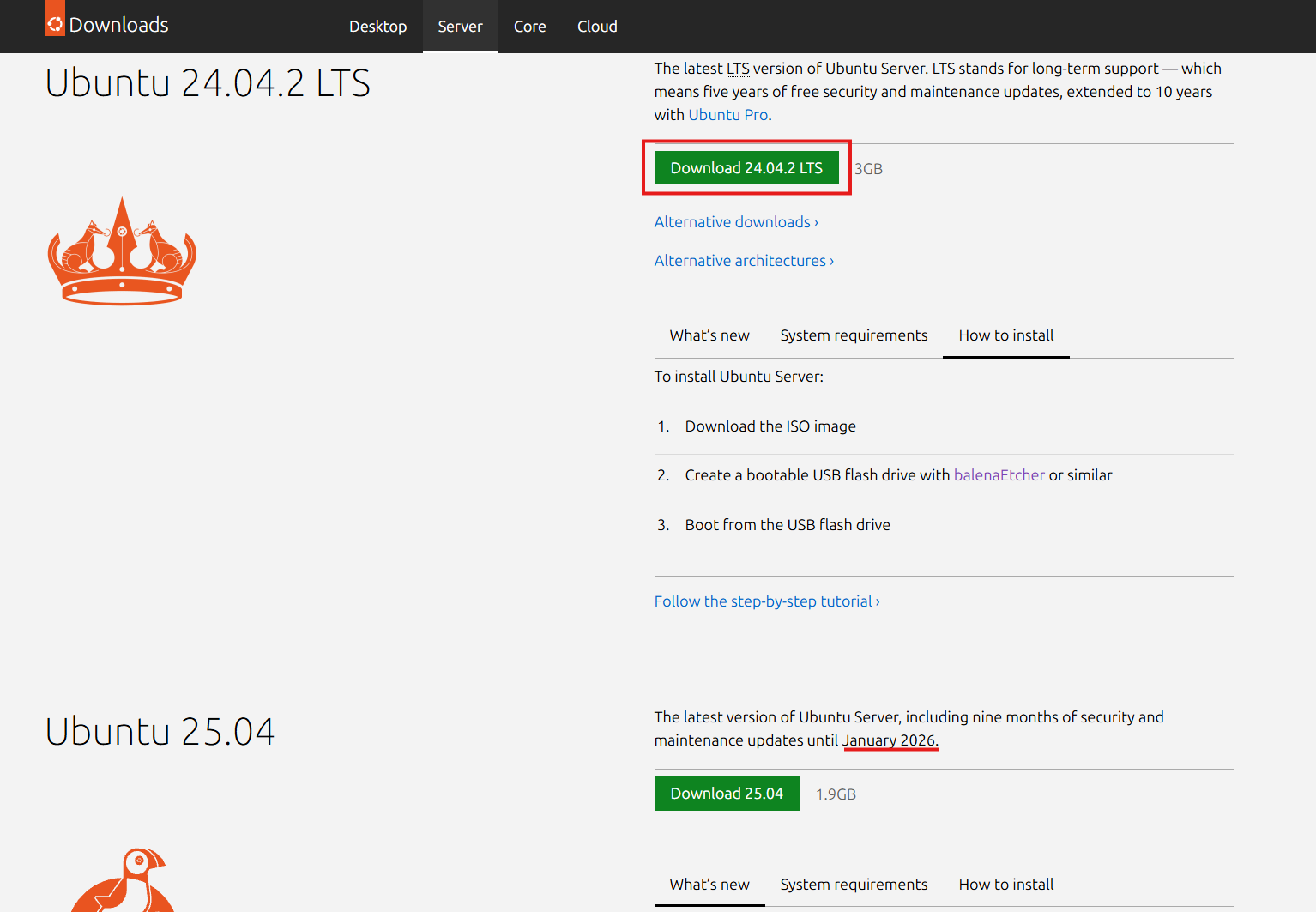The height and width of the screenshot is (912, 1316).
Task: Switch to the System requirements tab for 24.04.2
Action: (x=854, y=335)
